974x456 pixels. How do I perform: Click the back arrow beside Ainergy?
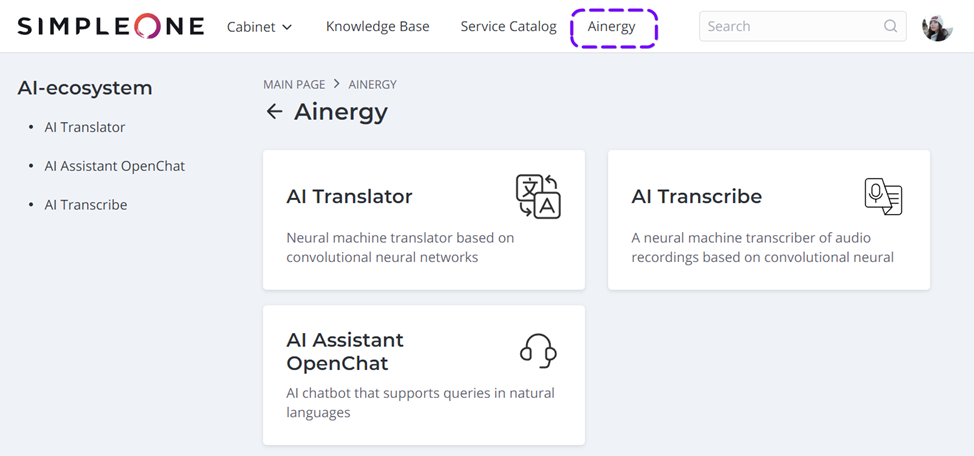274,112
